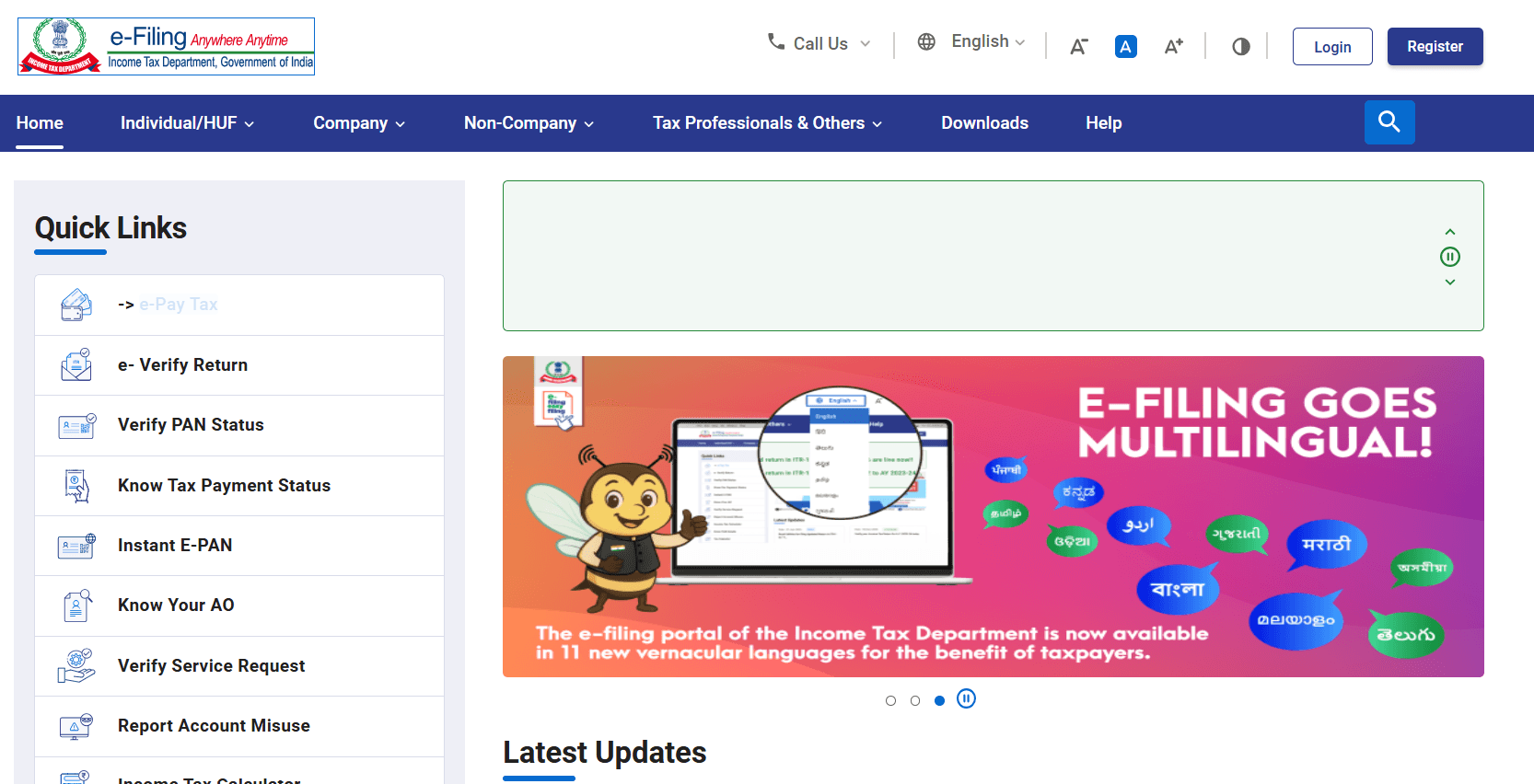The width and height of the screenshot is (1534, 784).
Task: Open the Downloads menu item
Action: pos(984,123)
